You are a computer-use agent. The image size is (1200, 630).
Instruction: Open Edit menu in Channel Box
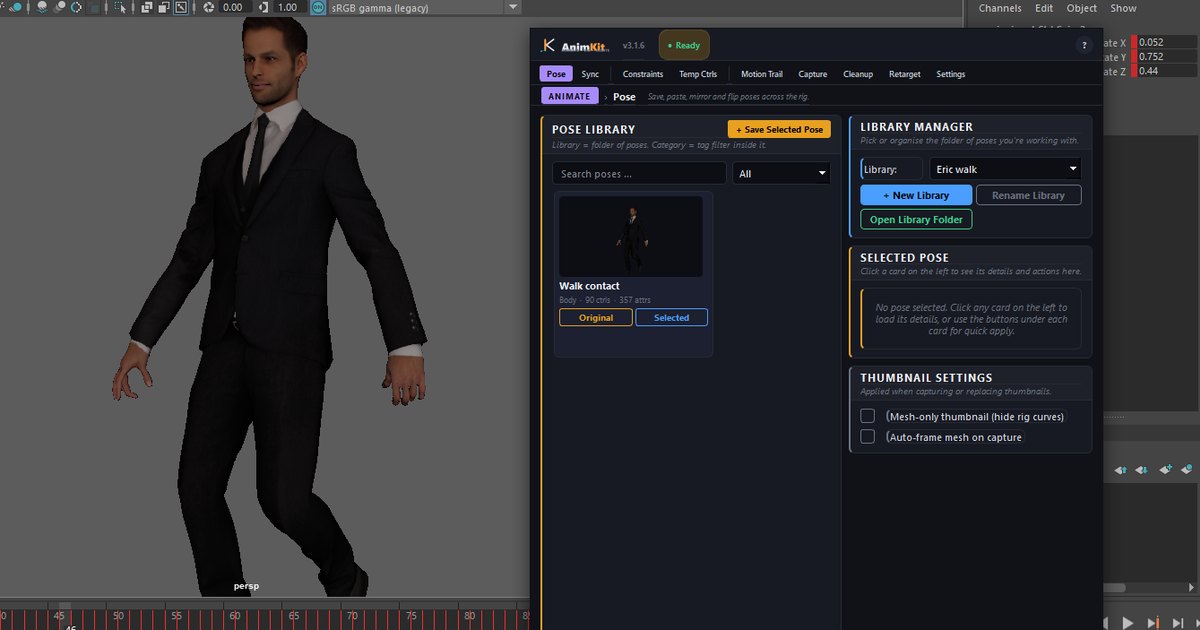(1044, 8)
